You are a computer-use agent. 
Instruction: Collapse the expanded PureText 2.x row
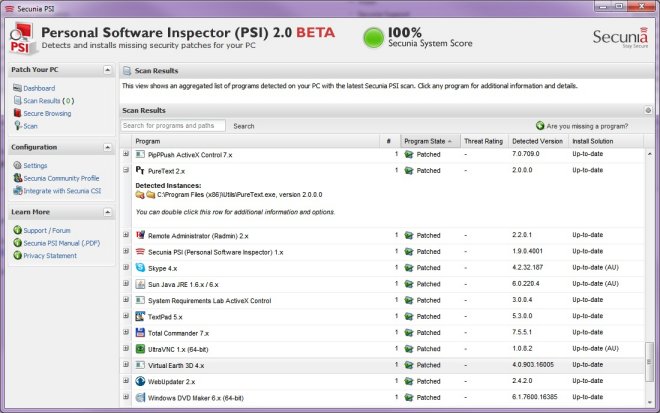[126, 171]
